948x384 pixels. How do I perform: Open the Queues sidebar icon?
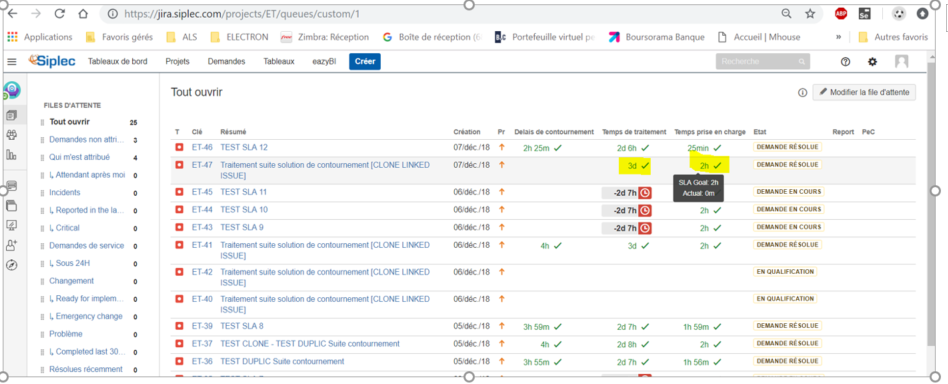click(11, 115)
